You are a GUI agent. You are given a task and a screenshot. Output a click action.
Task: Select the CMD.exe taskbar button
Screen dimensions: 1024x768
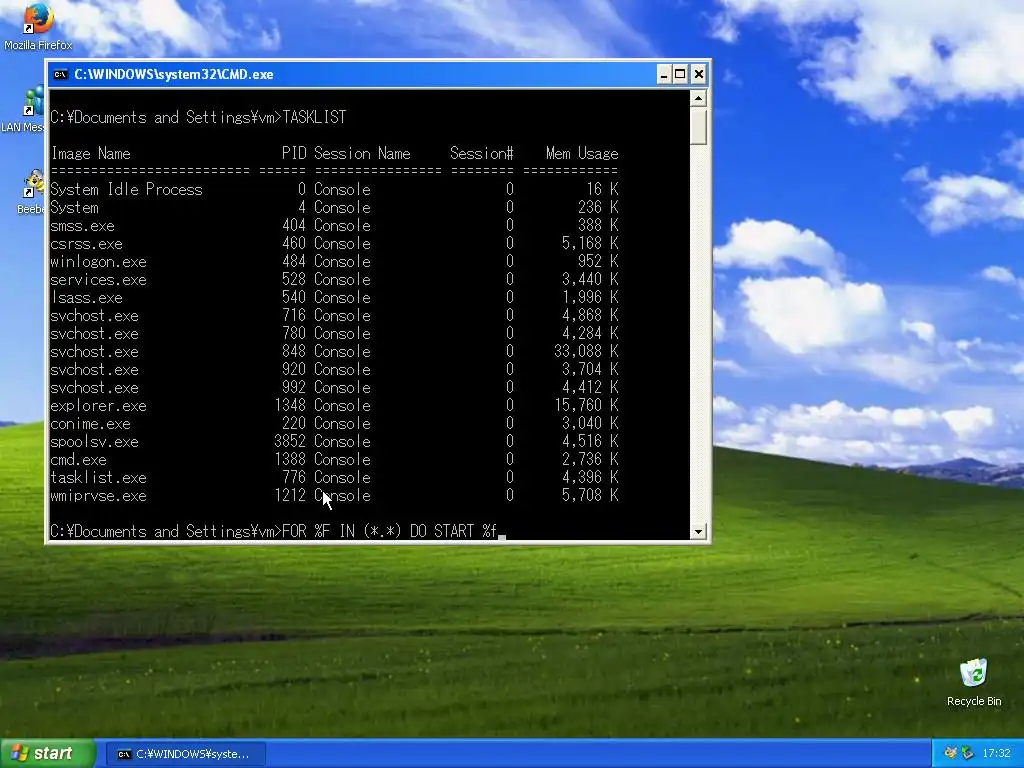tap(185, 754)
